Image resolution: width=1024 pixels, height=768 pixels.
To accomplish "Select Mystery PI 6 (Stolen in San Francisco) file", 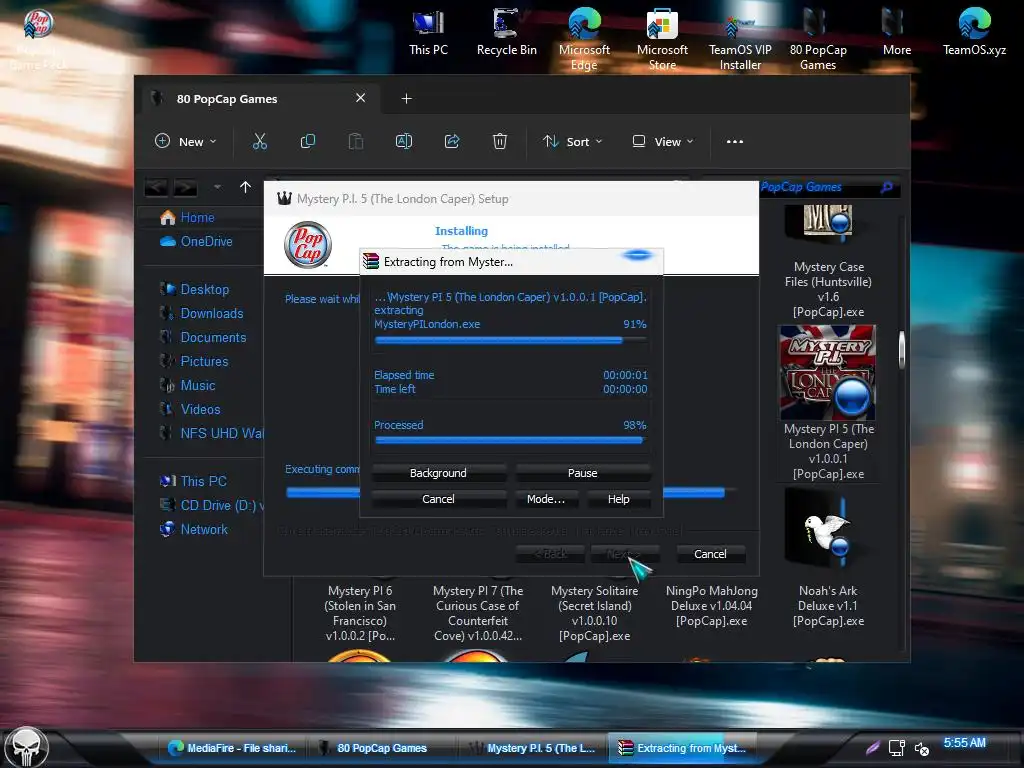I will (x=360, y=613).
